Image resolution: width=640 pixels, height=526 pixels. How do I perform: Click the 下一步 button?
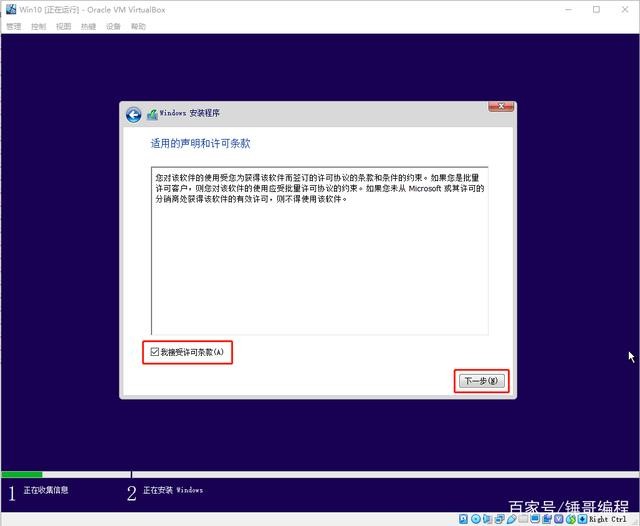tap(482, 381)
